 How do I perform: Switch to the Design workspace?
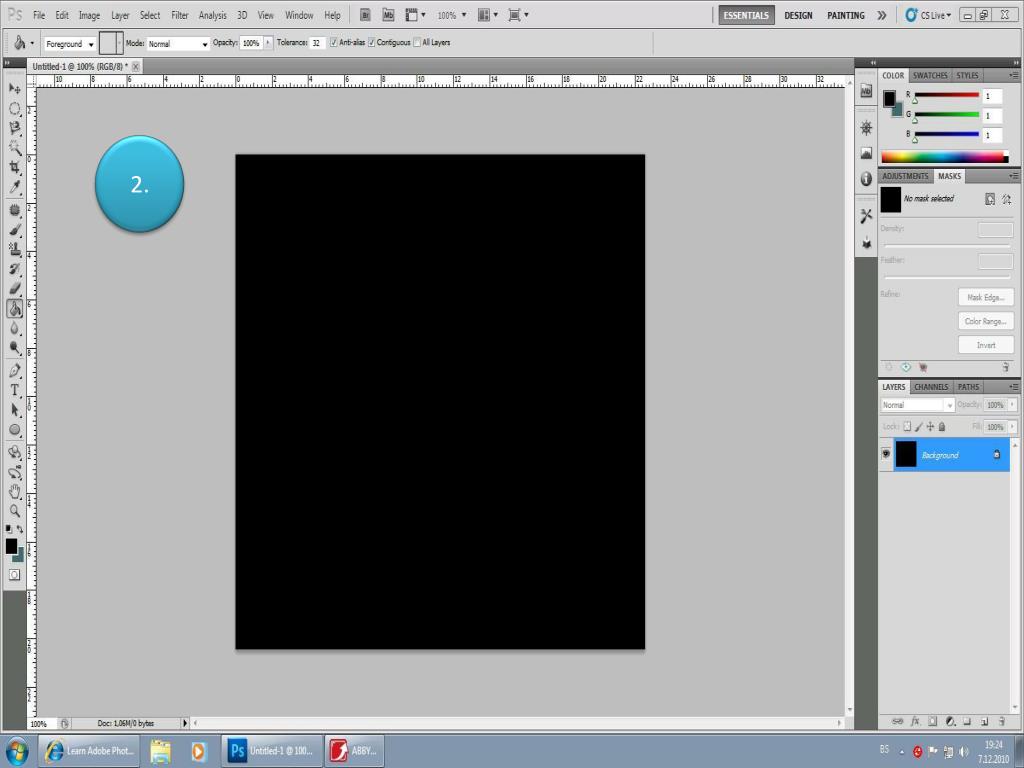coord(798,15)
